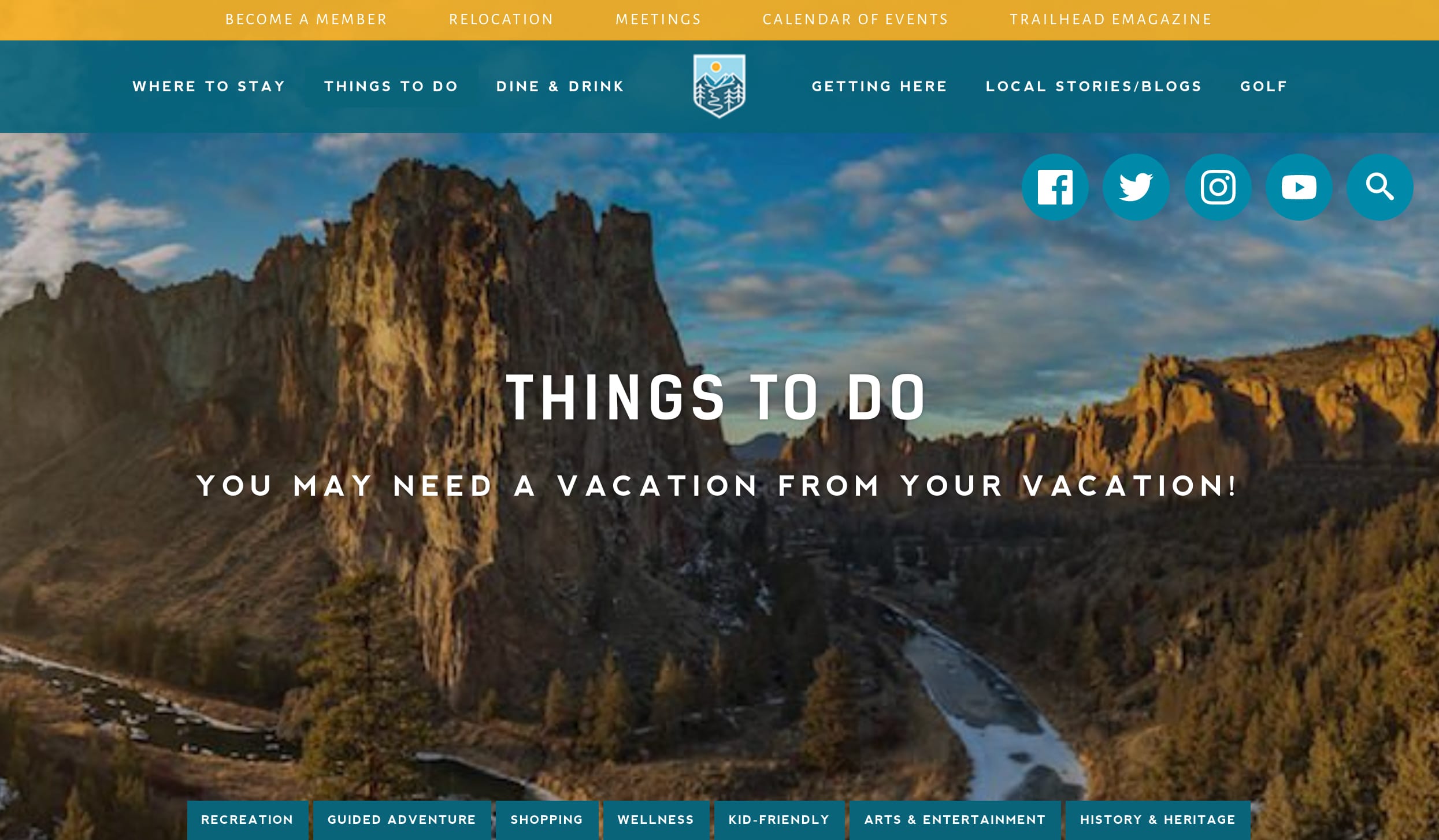Viewport: 1439px width, 840px height.
Task: Expand the THINGS TO DO dropdown
Action: 391,86
